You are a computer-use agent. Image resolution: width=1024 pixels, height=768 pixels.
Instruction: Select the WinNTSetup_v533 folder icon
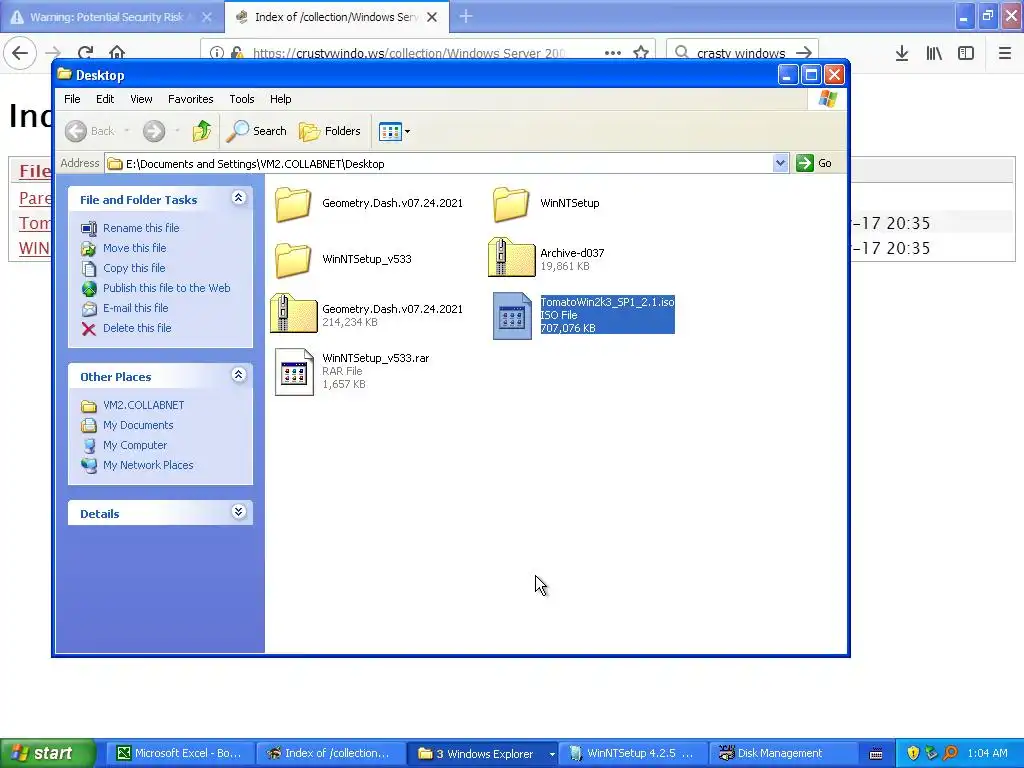pyautogui.click(x=293, y=260)
